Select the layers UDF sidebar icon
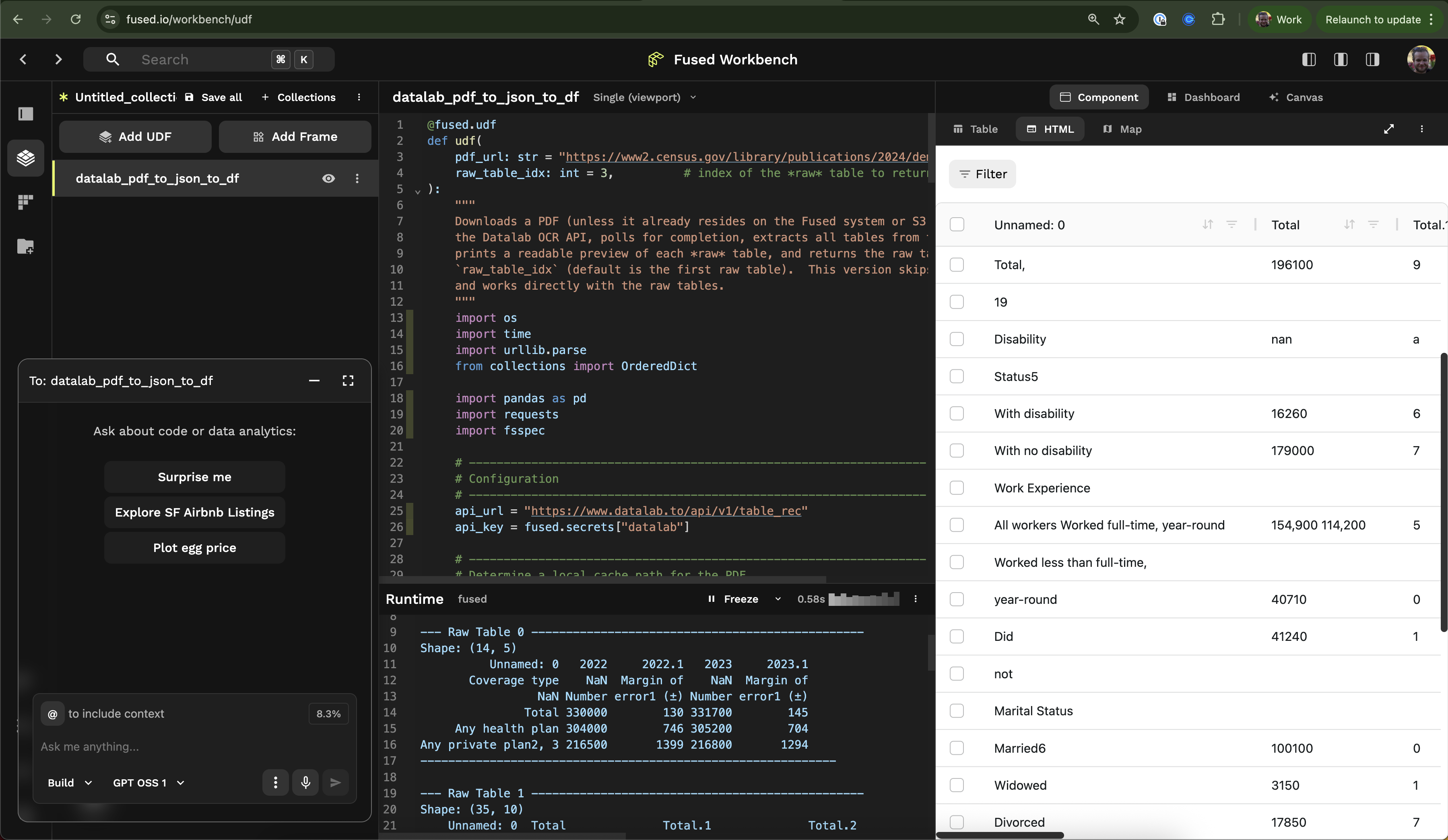 point(25,157)
